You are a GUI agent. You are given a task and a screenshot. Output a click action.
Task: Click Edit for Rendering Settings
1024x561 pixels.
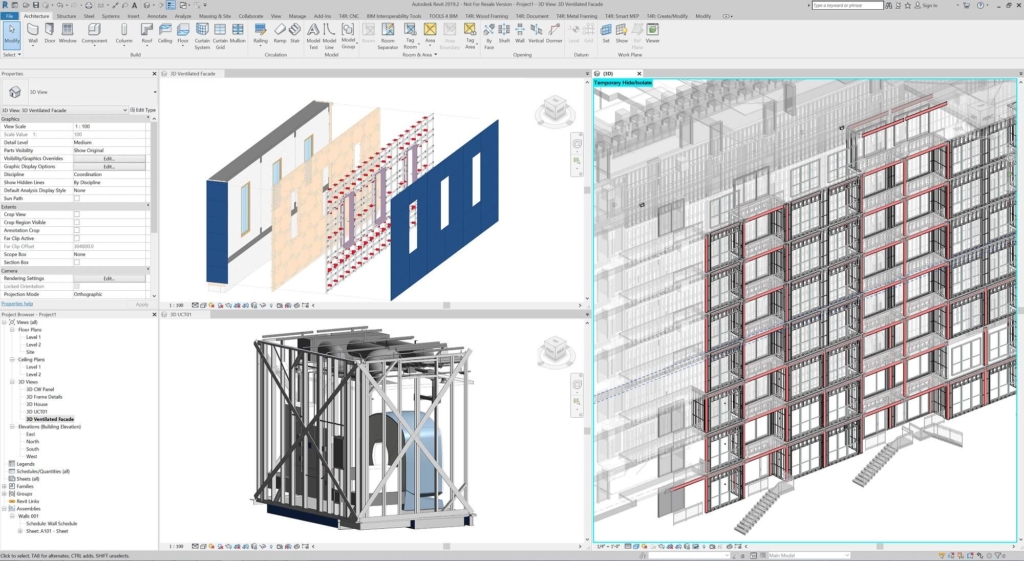(109, 278)
